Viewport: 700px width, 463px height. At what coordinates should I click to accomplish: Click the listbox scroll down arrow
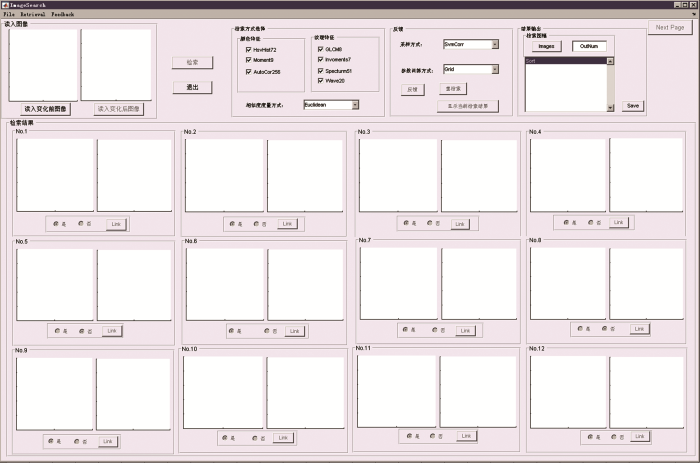610,108
